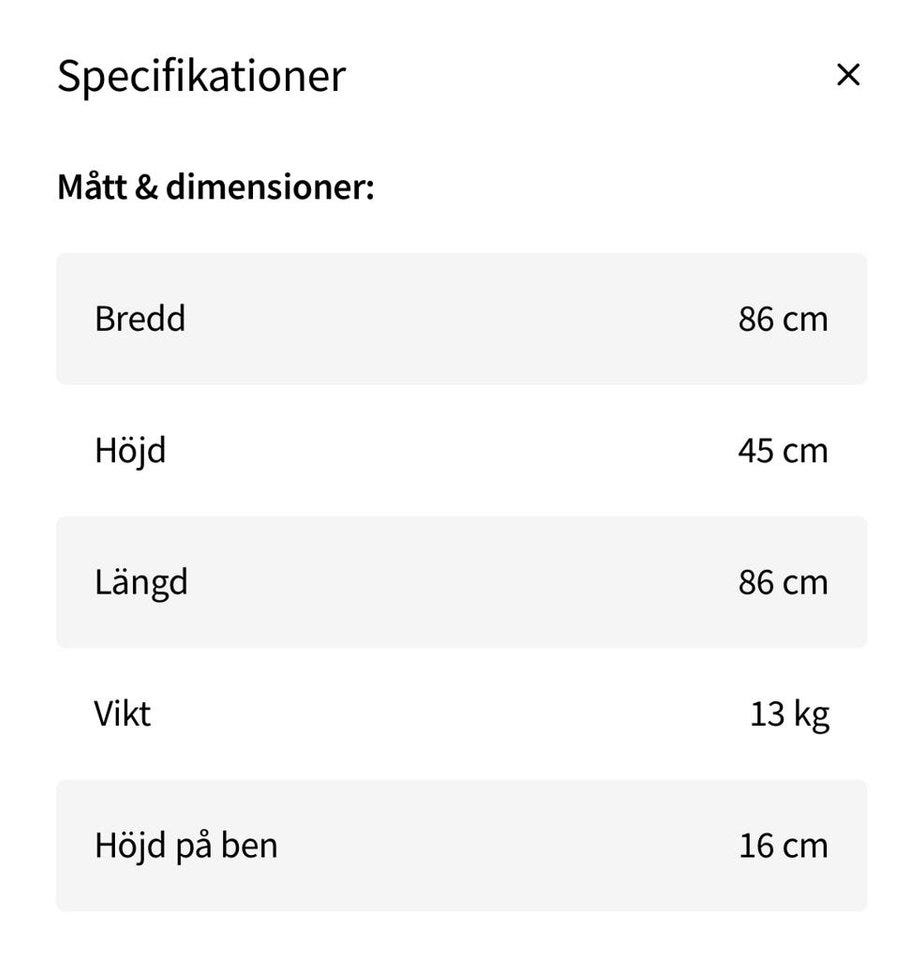Click the middle of the white Vikt row
The height and width of the screenshot is (960, 924).
coord(462,714)
